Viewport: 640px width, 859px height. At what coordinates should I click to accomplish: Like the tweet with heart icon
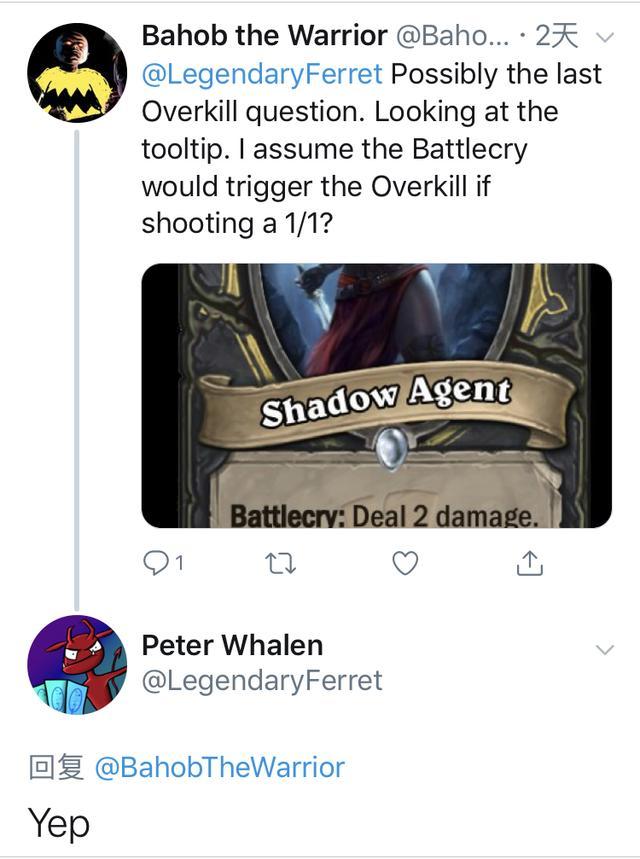(x=404, y=564)
